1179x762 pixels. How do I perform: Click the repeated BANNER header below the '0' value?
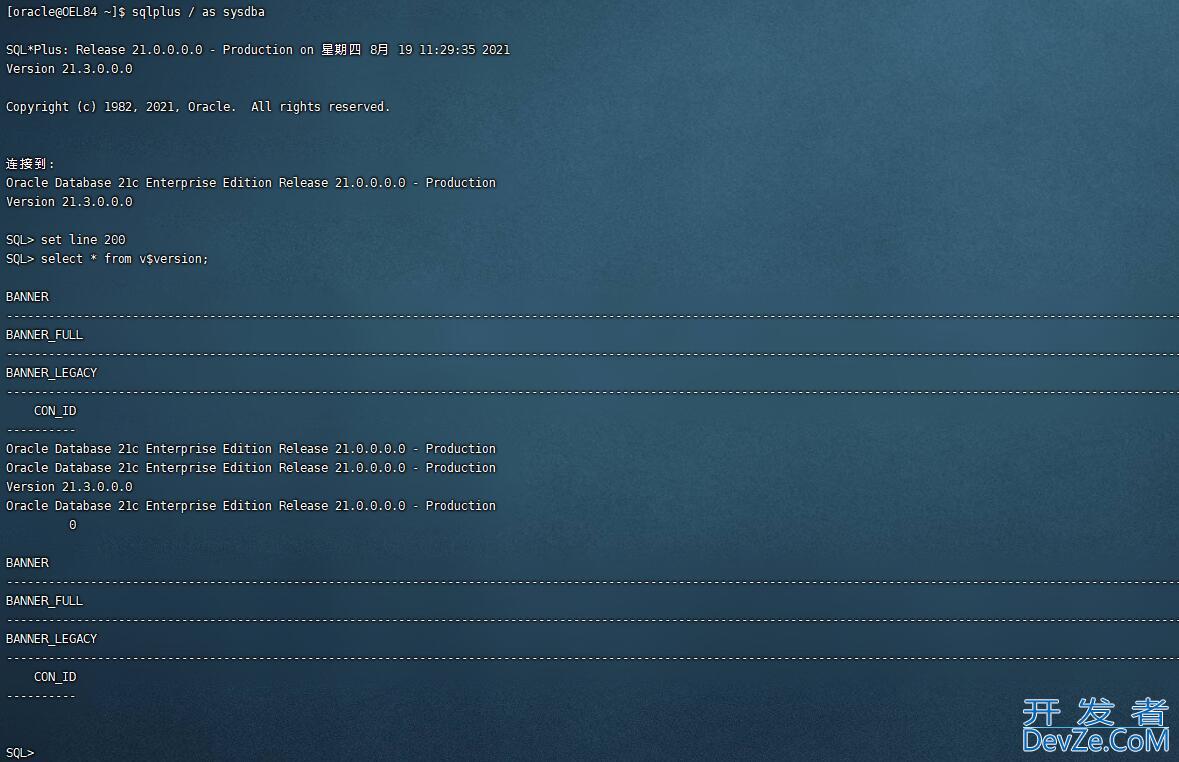pos(27,563)
